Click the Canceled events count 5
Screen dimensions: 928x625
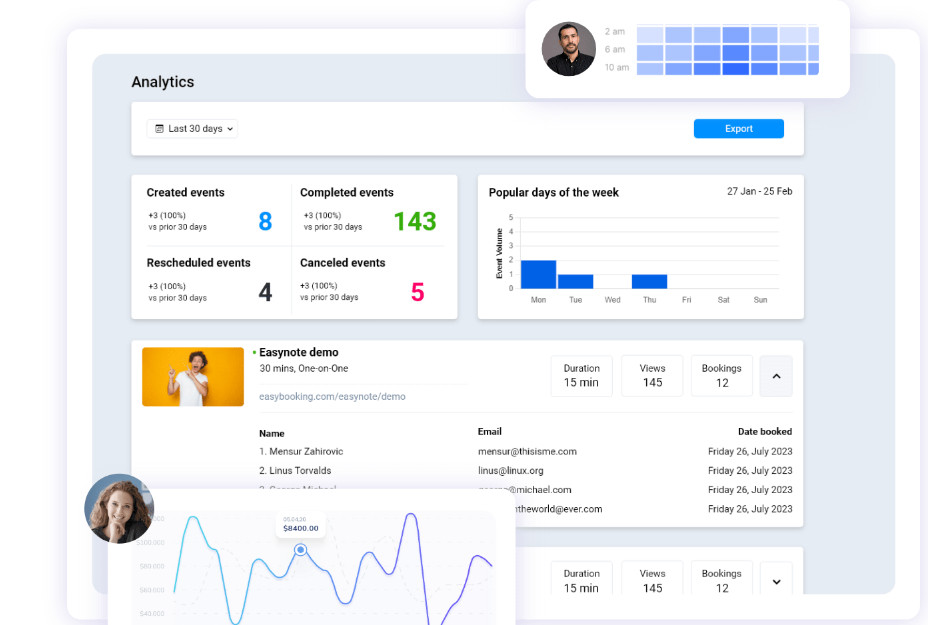(418, 292)
